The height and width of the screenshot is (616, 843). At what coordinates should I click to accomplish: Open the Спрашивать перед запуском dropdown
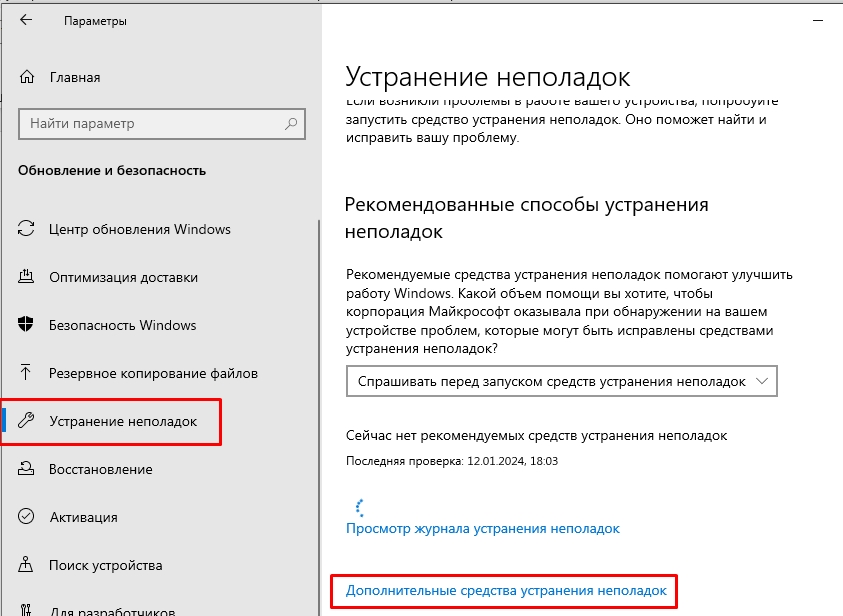(x=548, y=382)
